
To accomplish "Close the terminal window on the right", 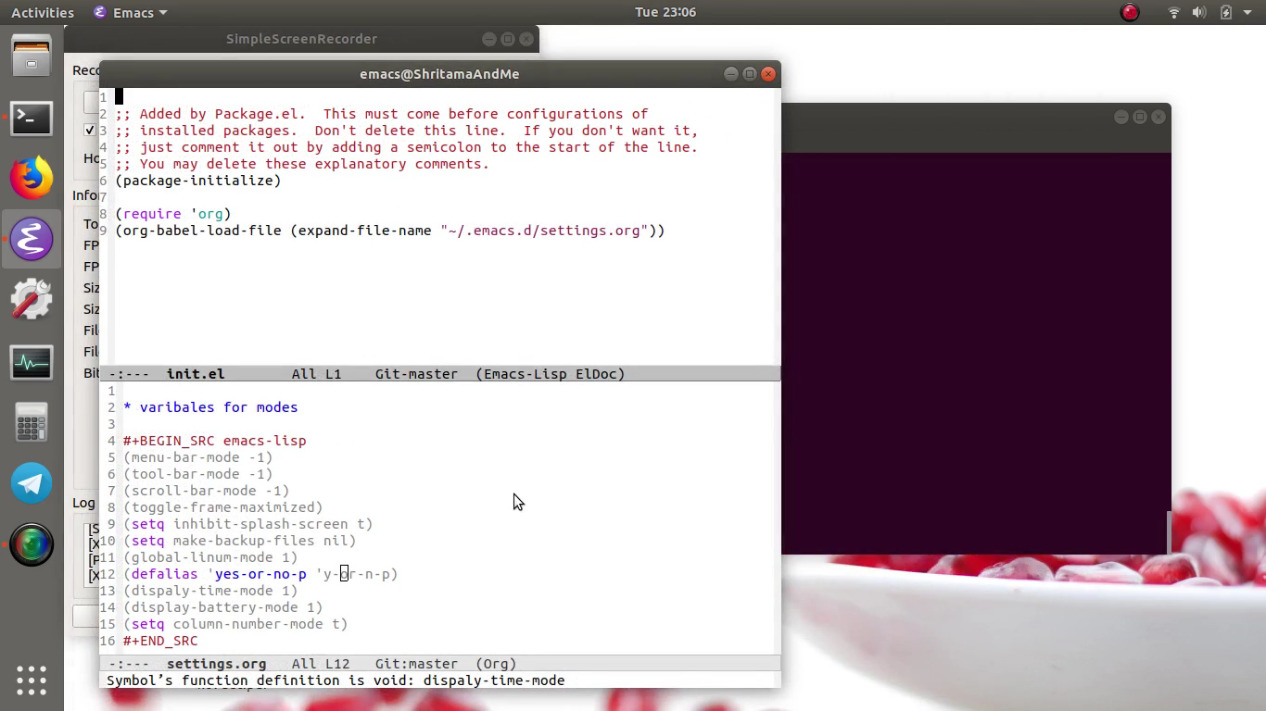I will pyautogui.click(x=1158, y=117).
